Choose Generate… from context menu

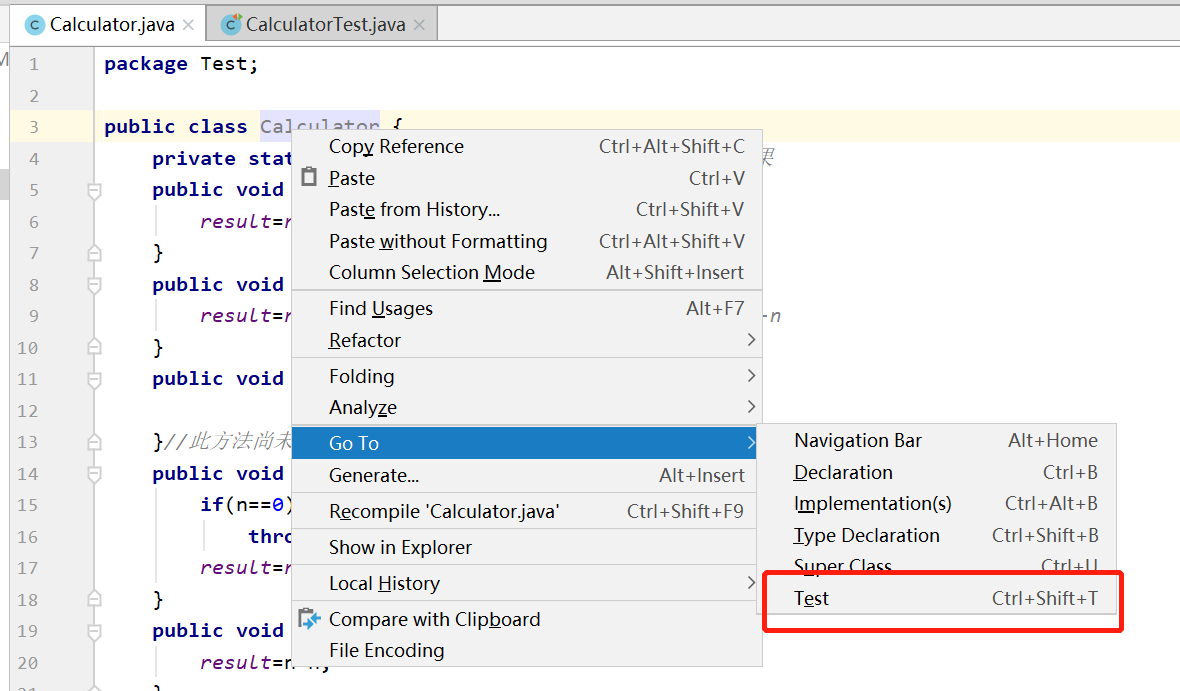click(525, 475)
